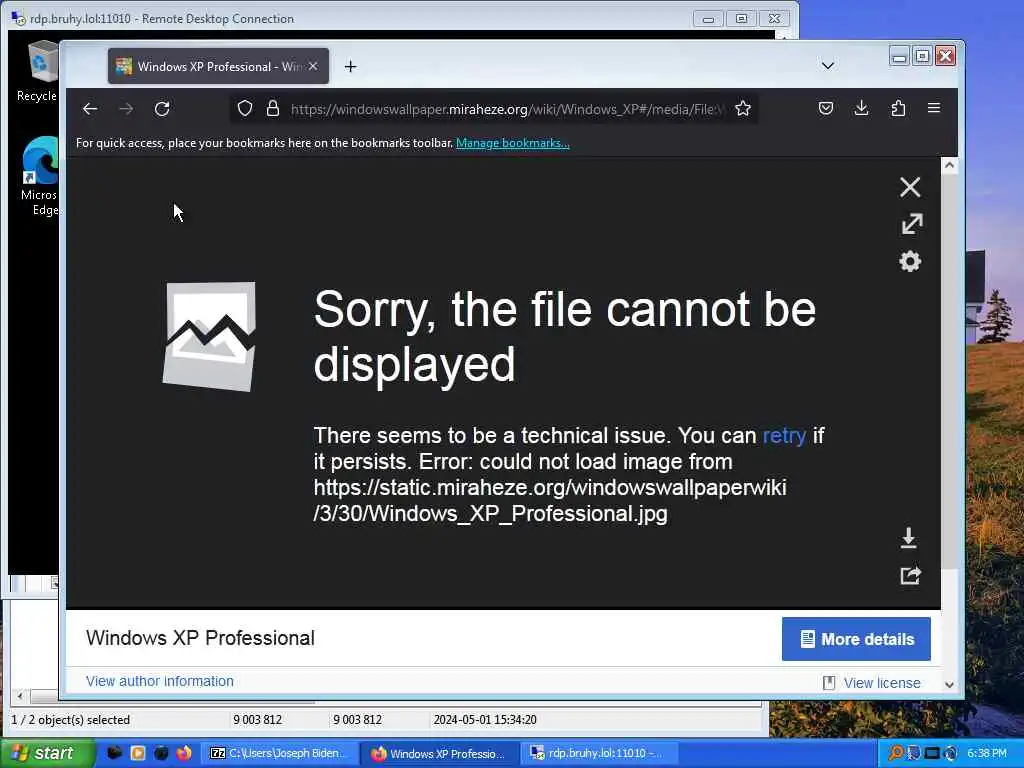The width and height of the screenshot is (1024, 768).
Task: Click the magnifier icon in system tray
Action: pyautogui.click(x=896, y=753)
